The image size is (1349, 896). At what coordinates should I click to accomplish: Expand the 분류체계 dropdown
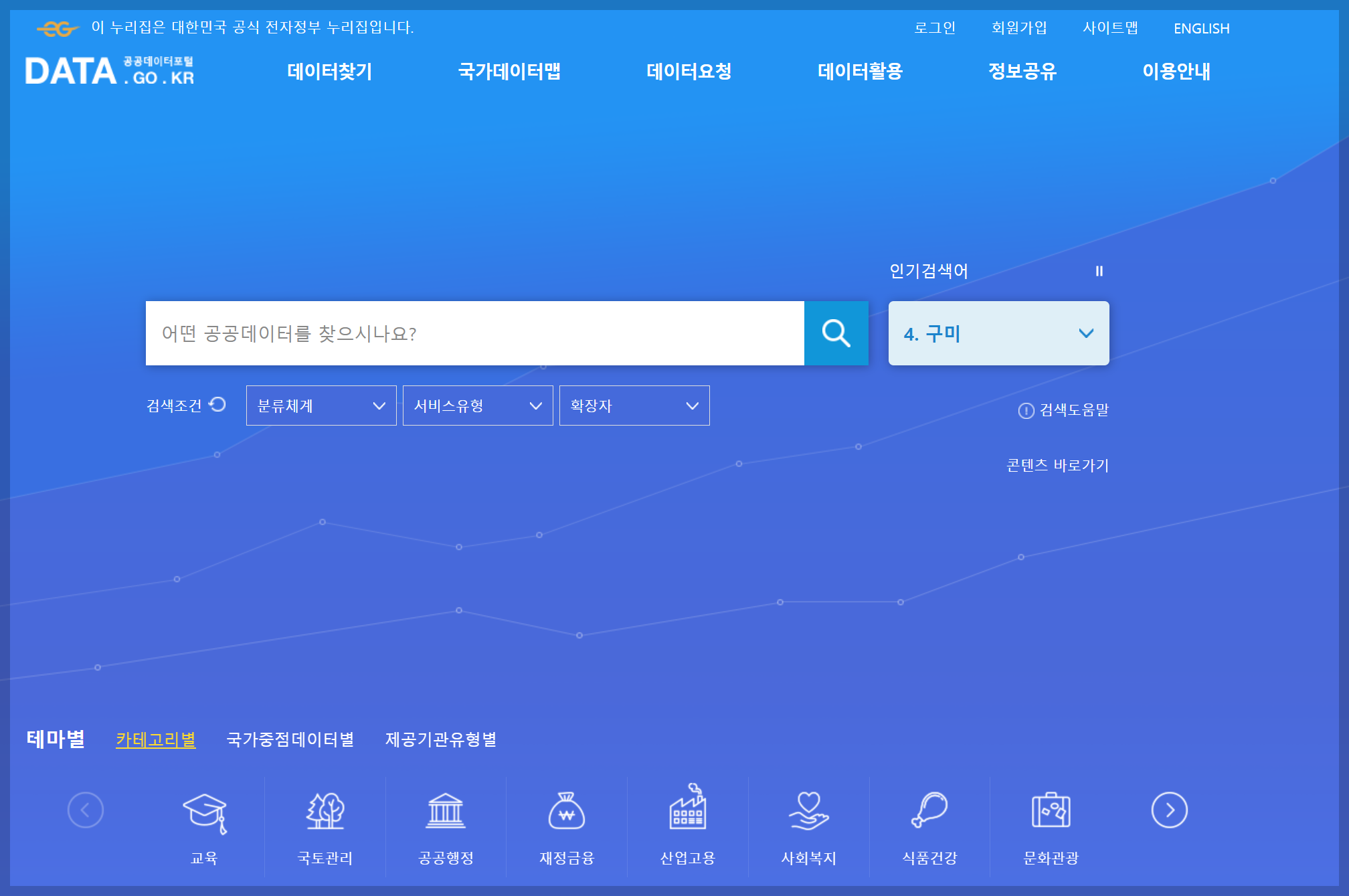(321, 406)
